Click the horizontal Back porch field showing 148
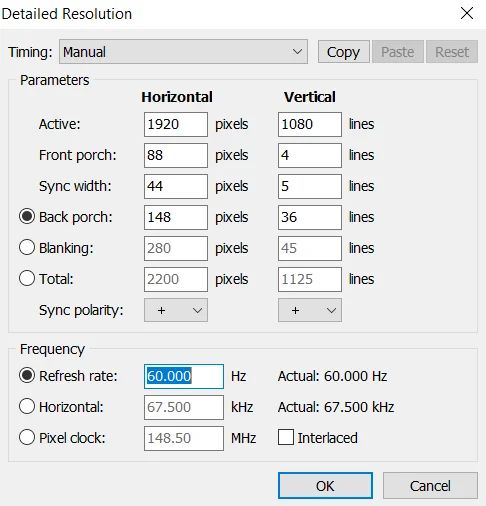Viewport: 486px width, 506px height. (176, 217)
